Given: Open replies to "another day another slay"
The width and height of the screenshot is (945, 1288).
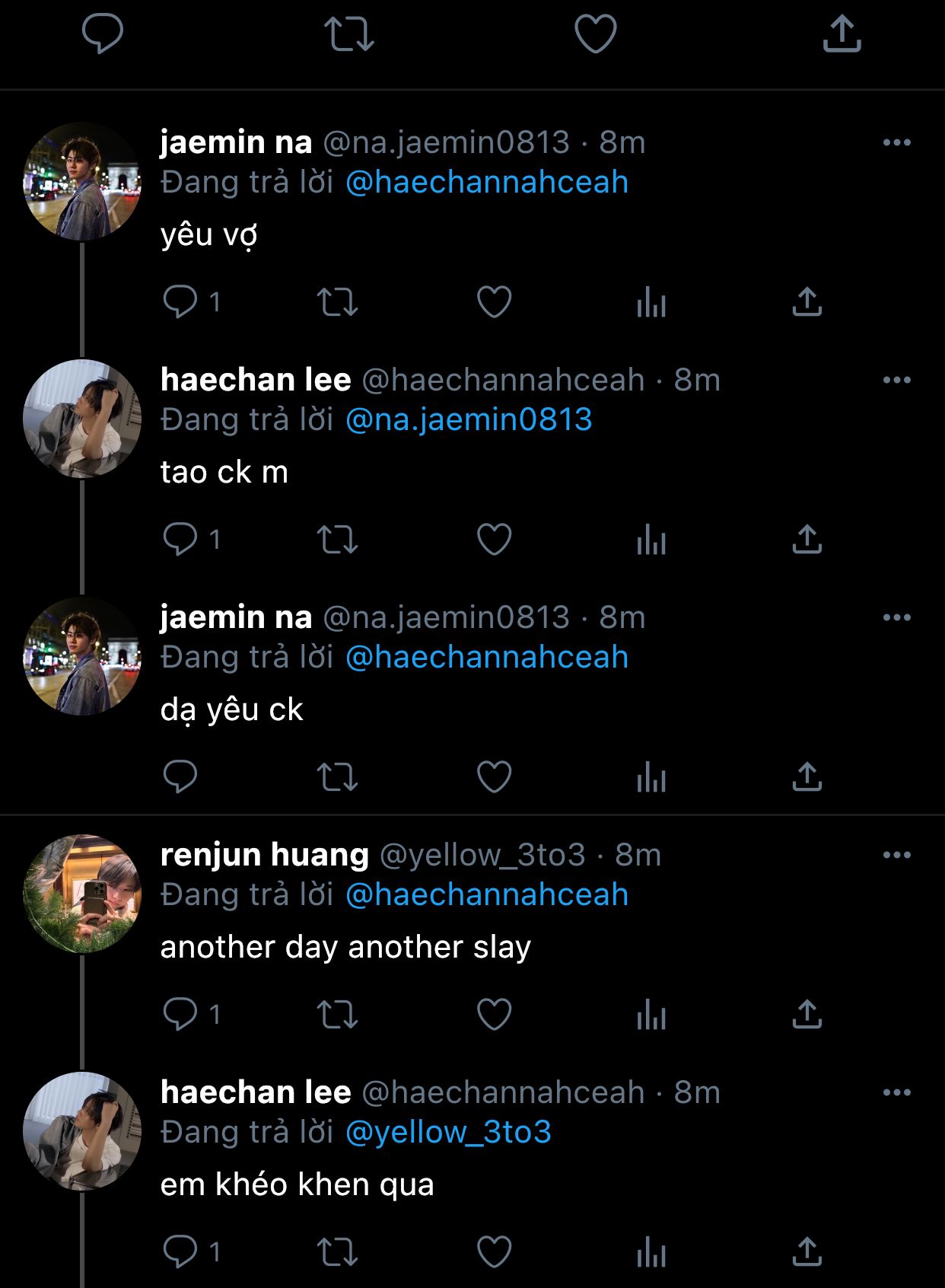Looking at the screenshot, I should click(180, 1015).
